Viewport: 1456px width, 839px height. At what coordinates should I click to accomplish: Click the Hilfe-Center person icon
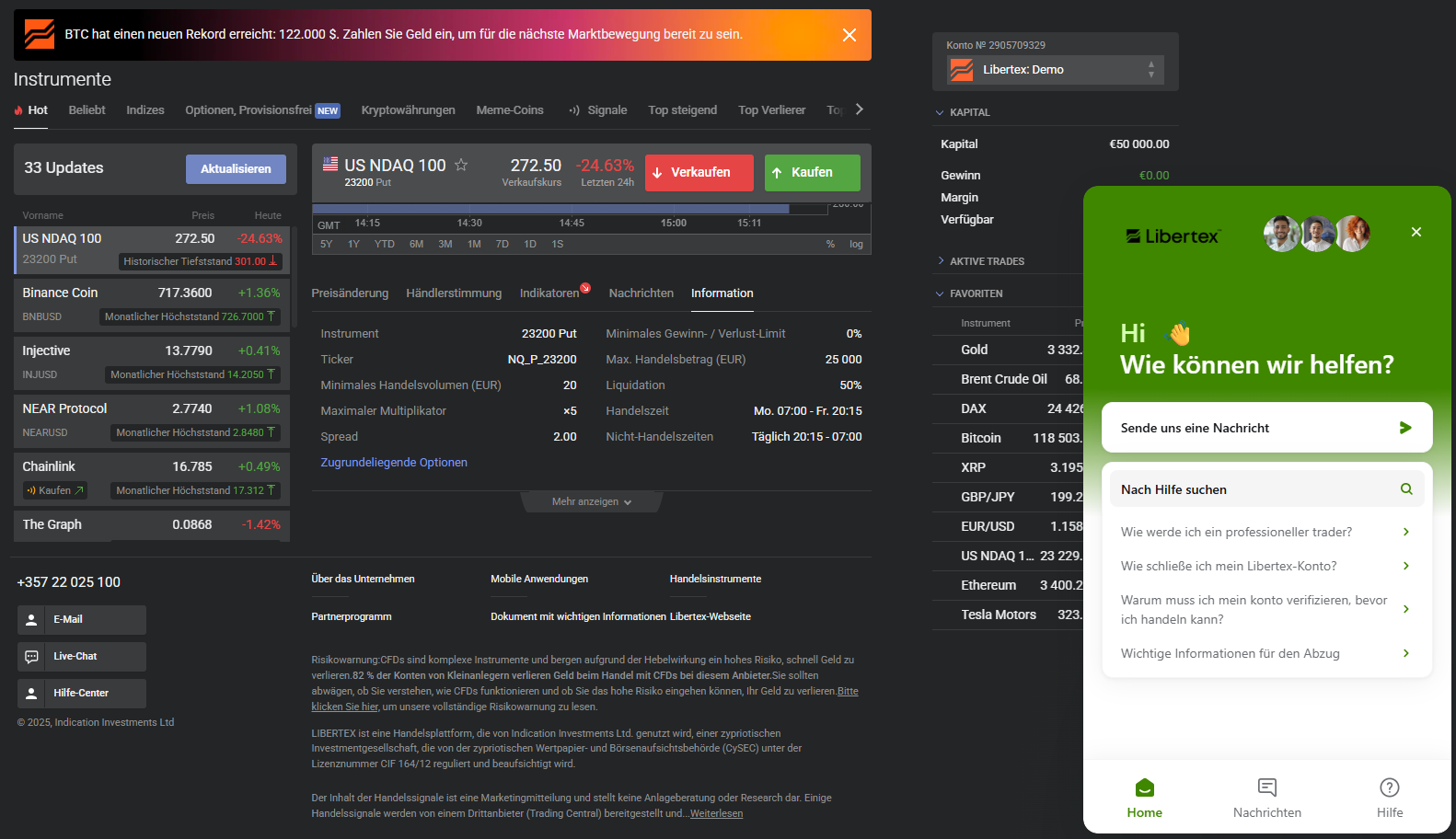point(31,694)
